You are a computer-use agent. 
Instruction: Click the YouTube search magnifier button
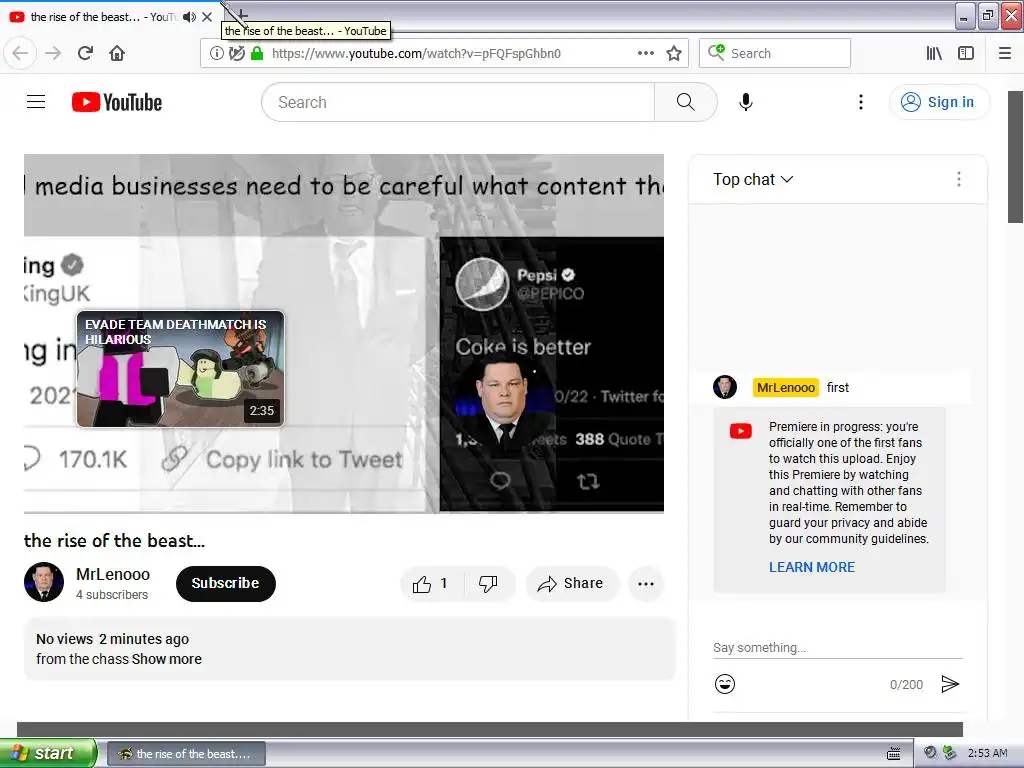685,102
